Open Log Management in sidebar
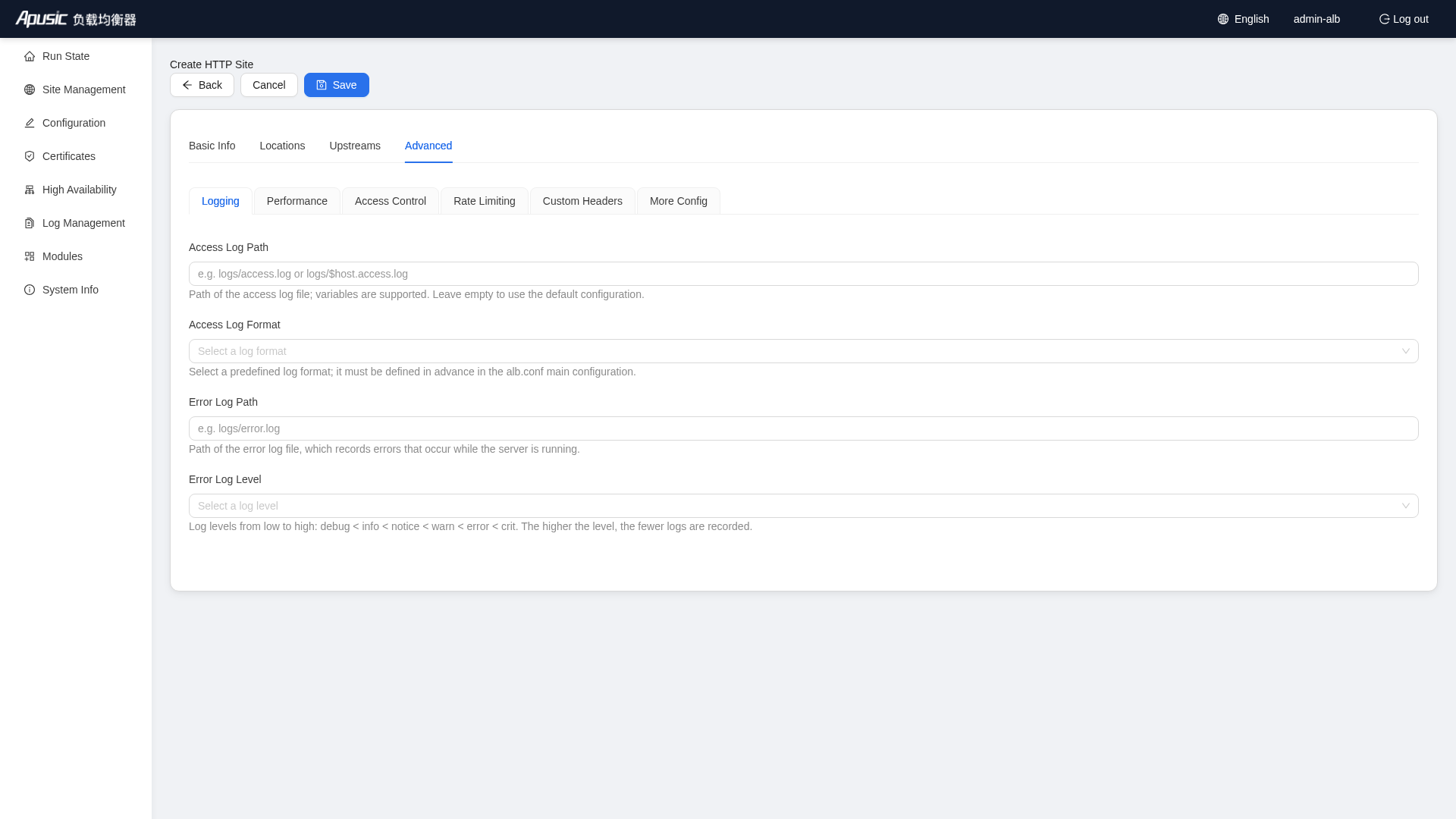Screen dimensions: 1456x819 point(76,223)
